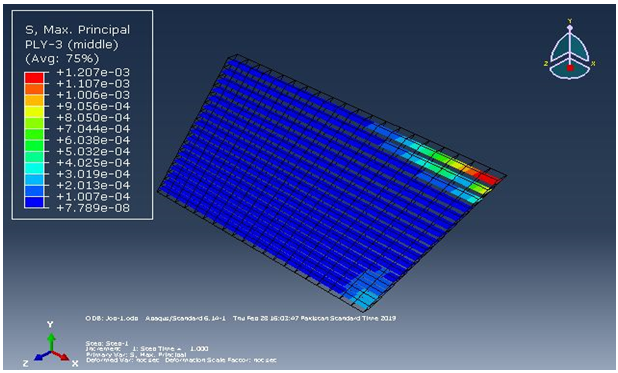Select the dark blue +7.789e-08 legend swatch
This screenshot has width=618, height=373.
coord(34,202)
